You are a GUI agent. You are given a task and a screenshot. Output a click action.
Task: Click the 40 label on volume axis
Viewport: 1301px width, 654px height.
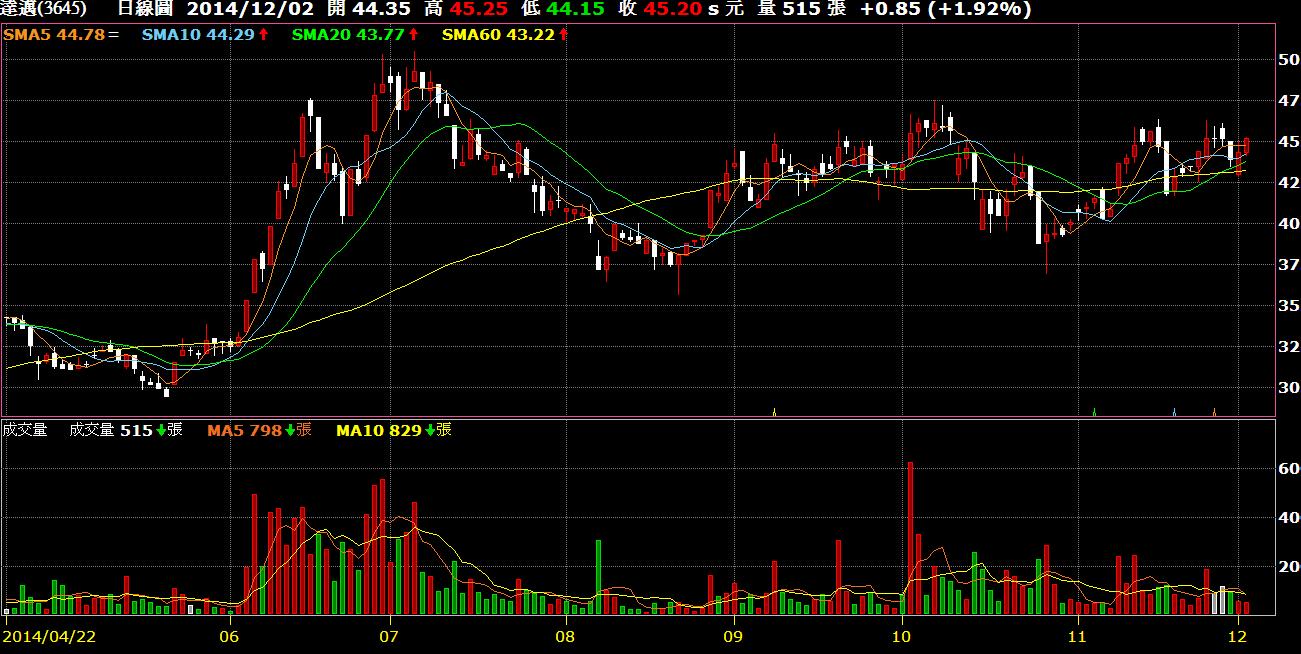click(x=1287, y=517)
